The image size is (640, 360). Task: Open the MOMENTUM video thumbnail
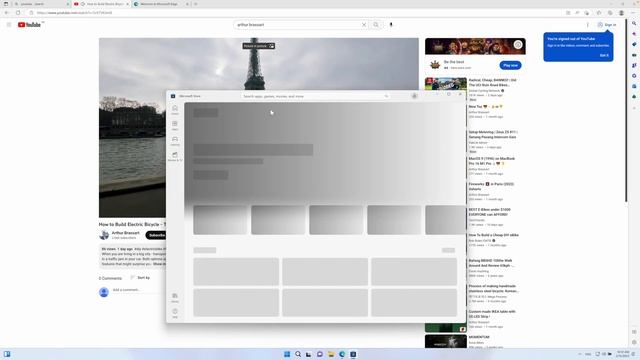coord(446,341)
